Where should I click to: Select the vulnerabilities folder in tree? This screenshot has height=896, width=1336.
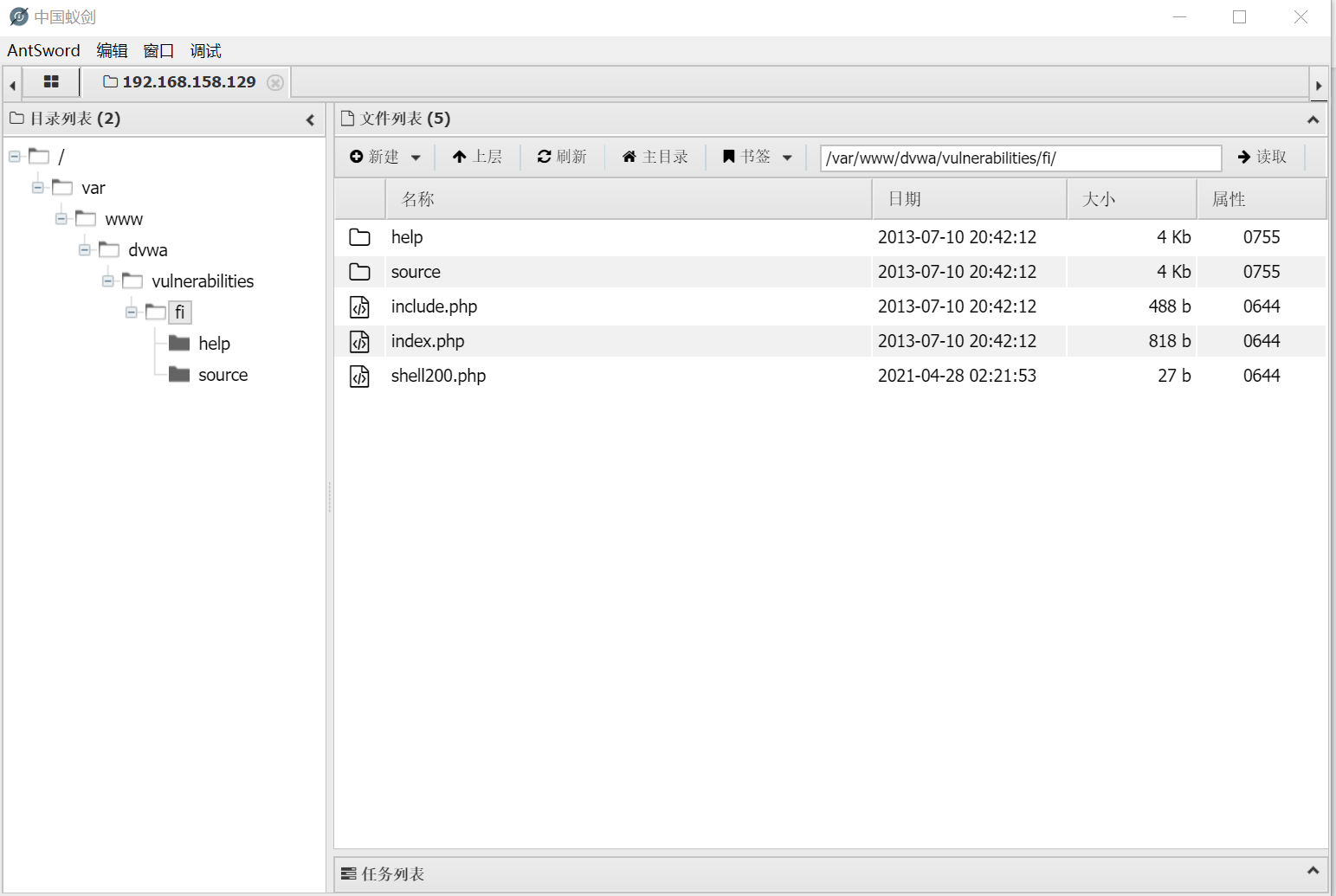click(x=203, y=281)
